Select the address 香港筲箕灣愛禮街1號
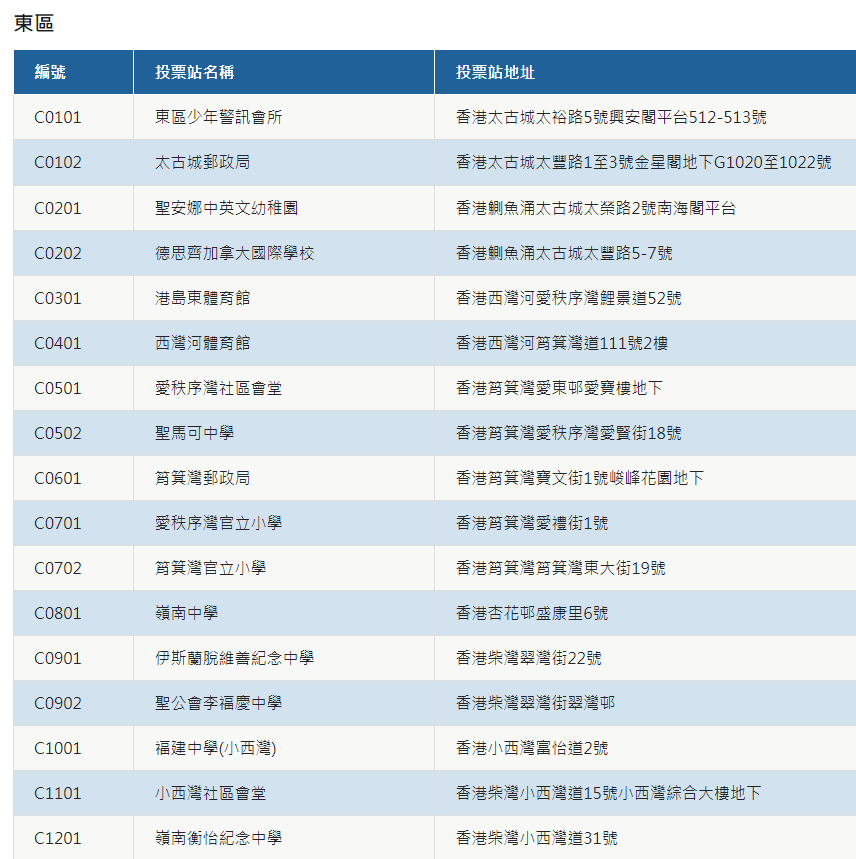This screenshot has height=859, width=856. point(532,523)
